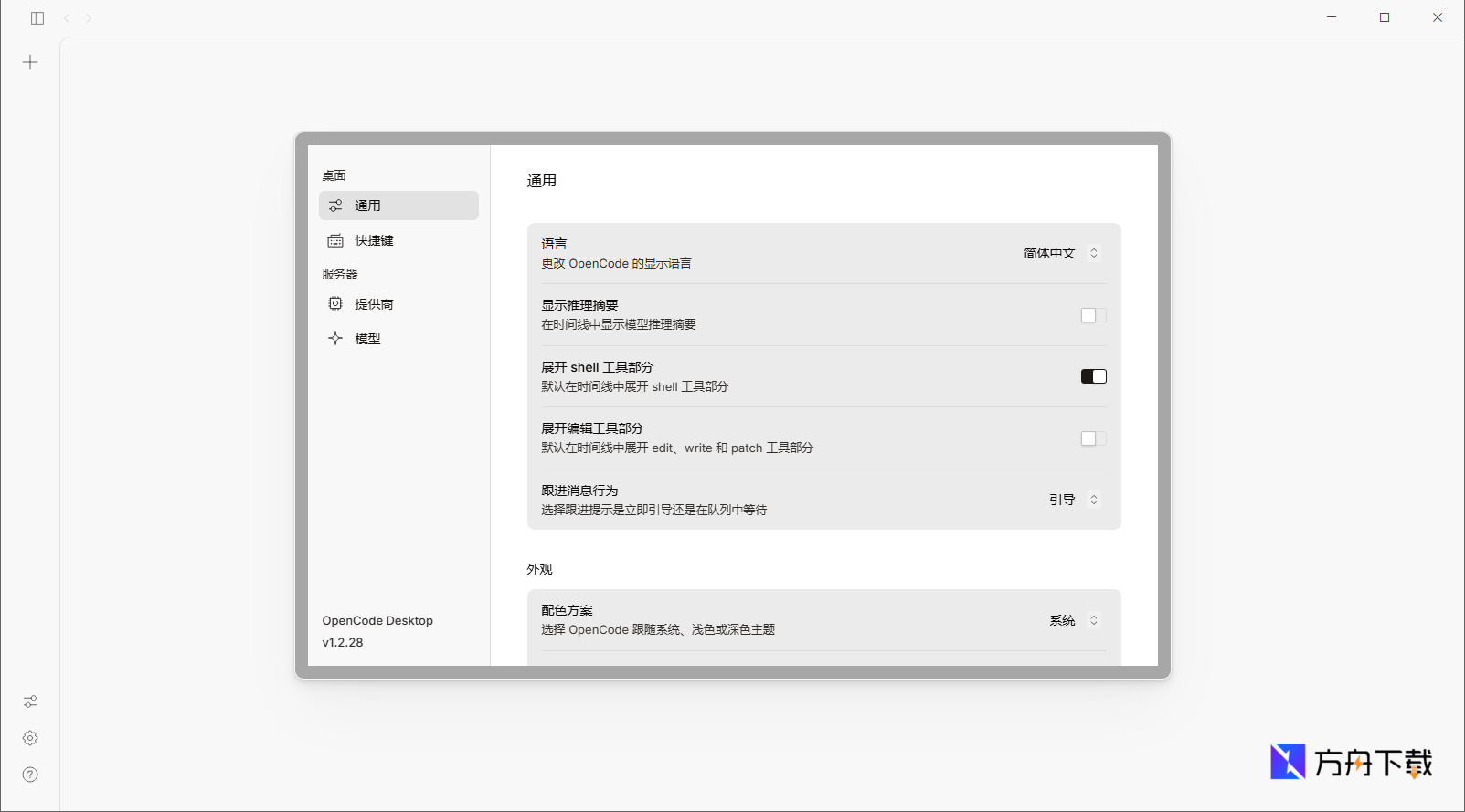This screenshot has height=812, width=1465.
Task: Switch to the 提供商 settings tab
Action: [398, 303]
